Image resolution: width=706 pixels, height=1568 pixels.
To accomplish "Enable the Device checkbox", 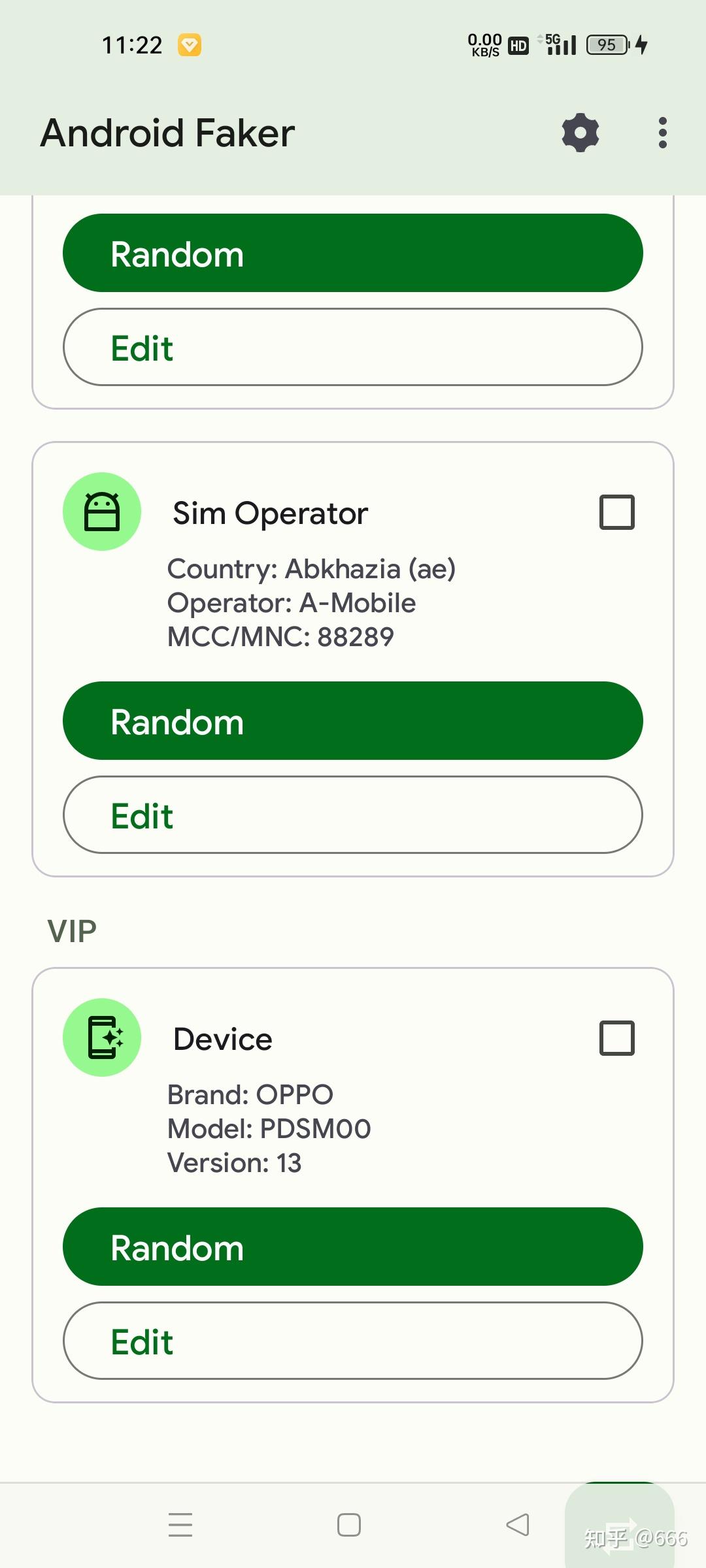I will coord(617,1037).
